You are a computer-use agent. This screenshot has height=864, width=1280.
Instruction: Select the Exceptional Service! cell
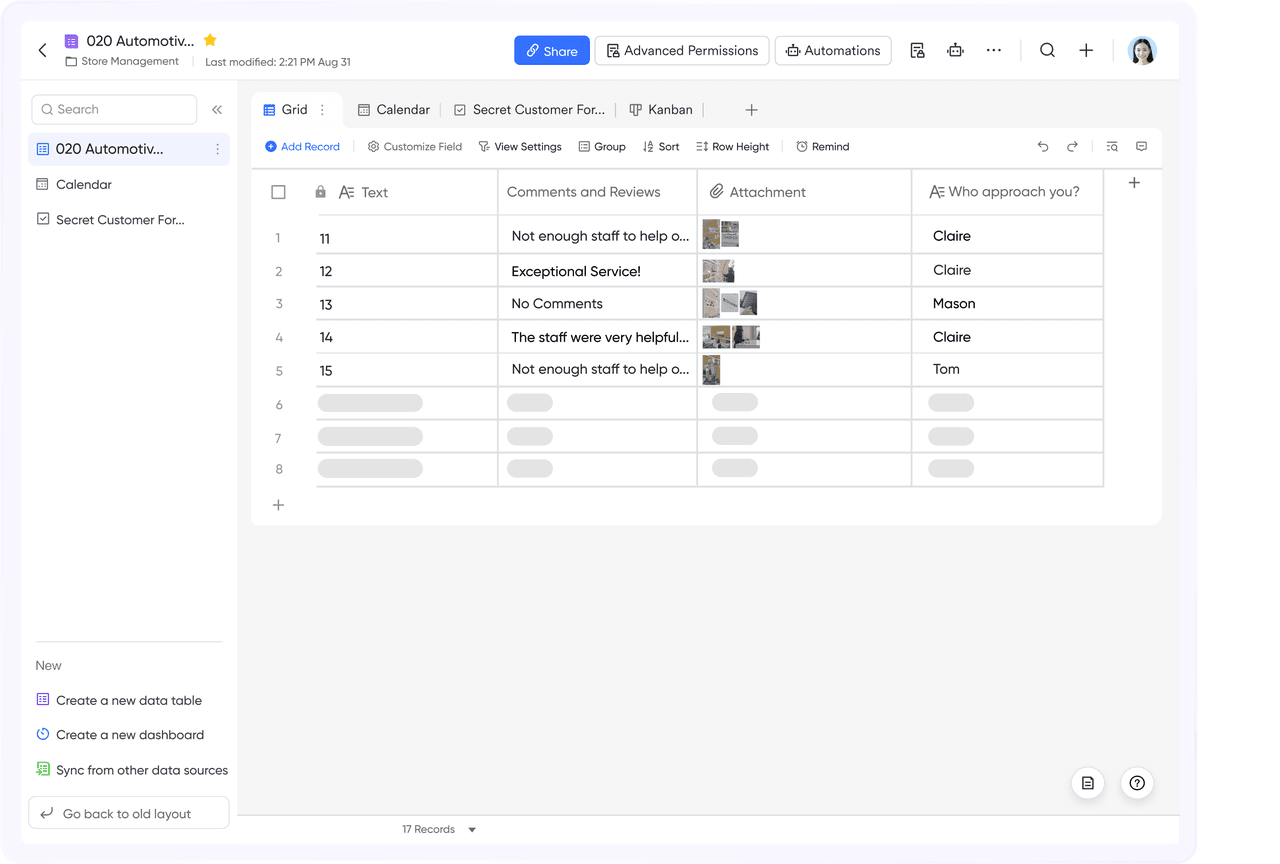pos(597,271)
